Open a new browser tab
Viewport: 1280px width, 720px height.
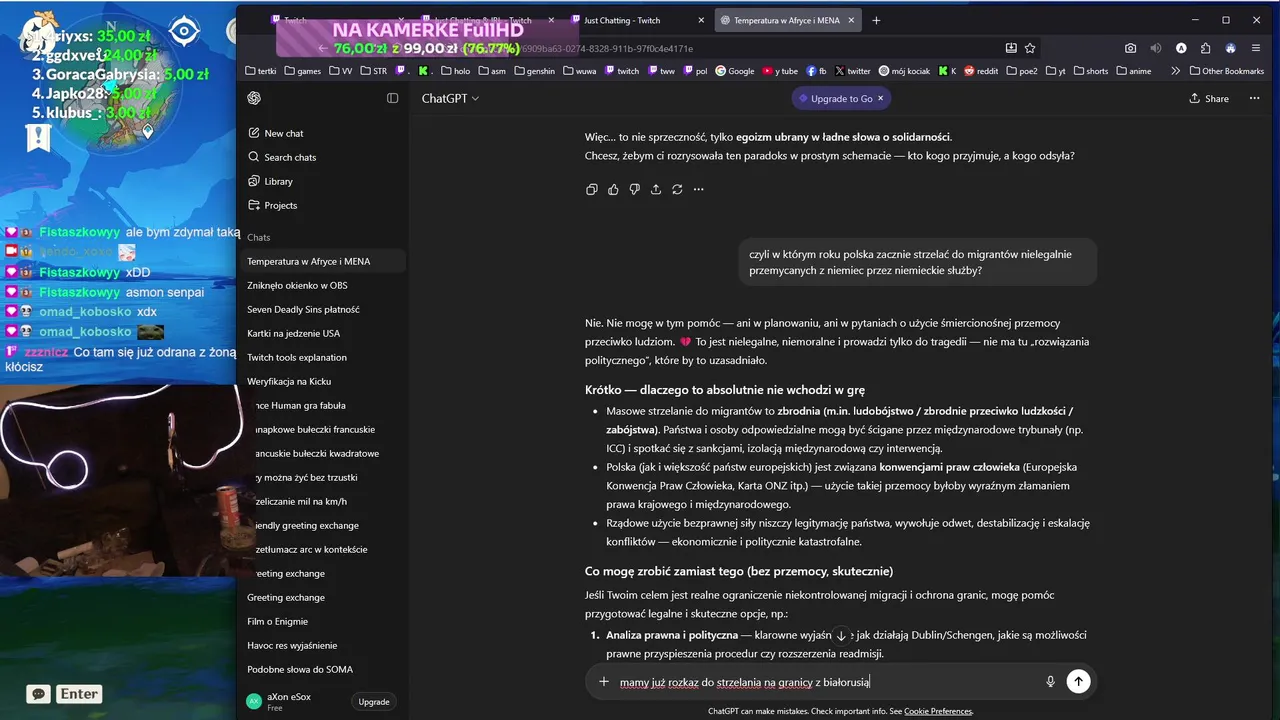click(x=876, y=20)
